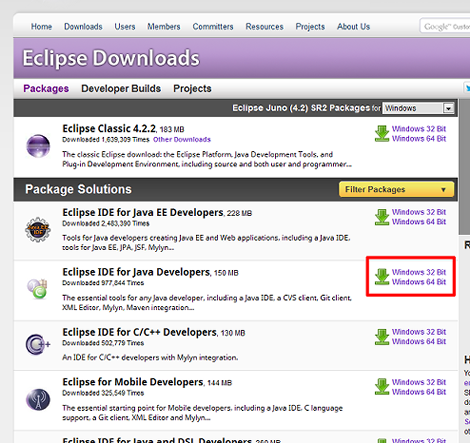Click the 'Downloaded 2,483,390 Times' text
This screenshot has width=470, height=443.
coord(106,224)
